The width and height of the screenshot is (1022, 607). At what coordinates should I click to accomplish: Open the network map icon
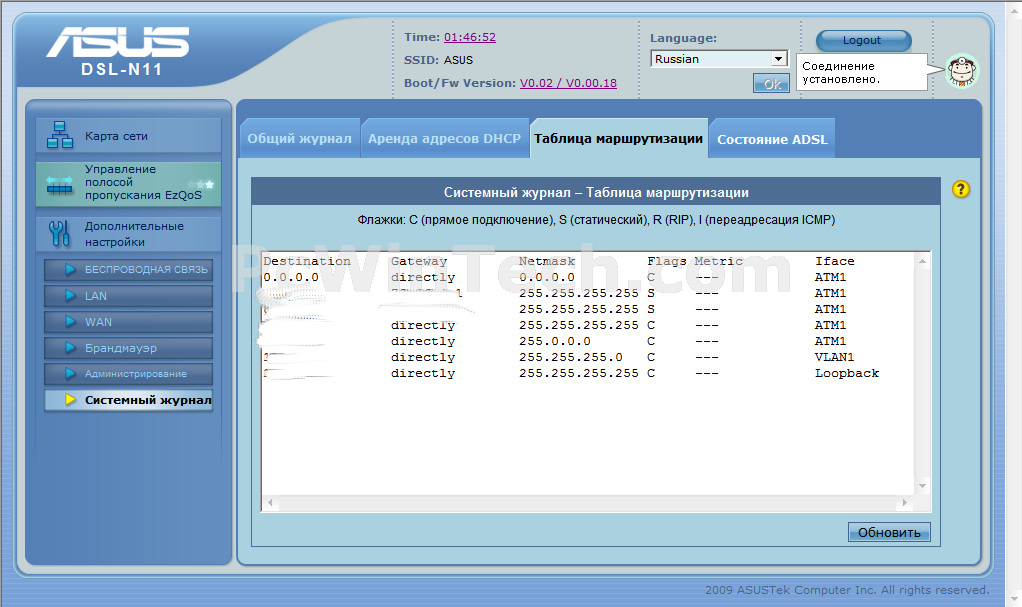[x=59, y=135]
